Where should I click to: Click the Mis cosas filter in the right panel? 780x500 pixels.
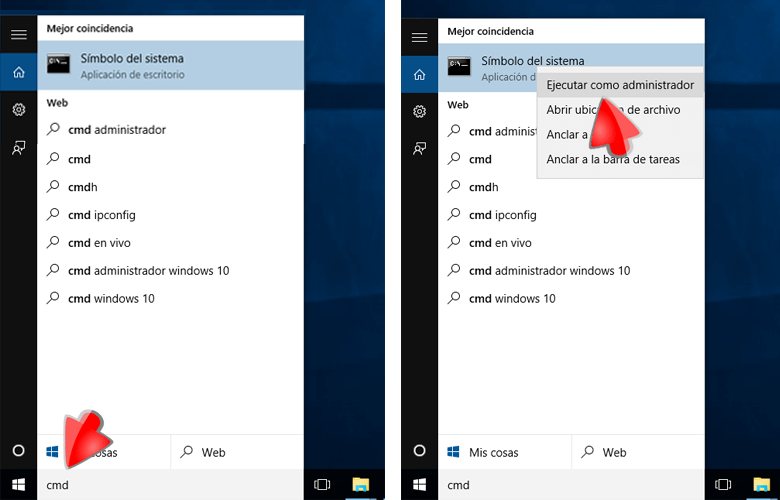click(x=482, y=452)
